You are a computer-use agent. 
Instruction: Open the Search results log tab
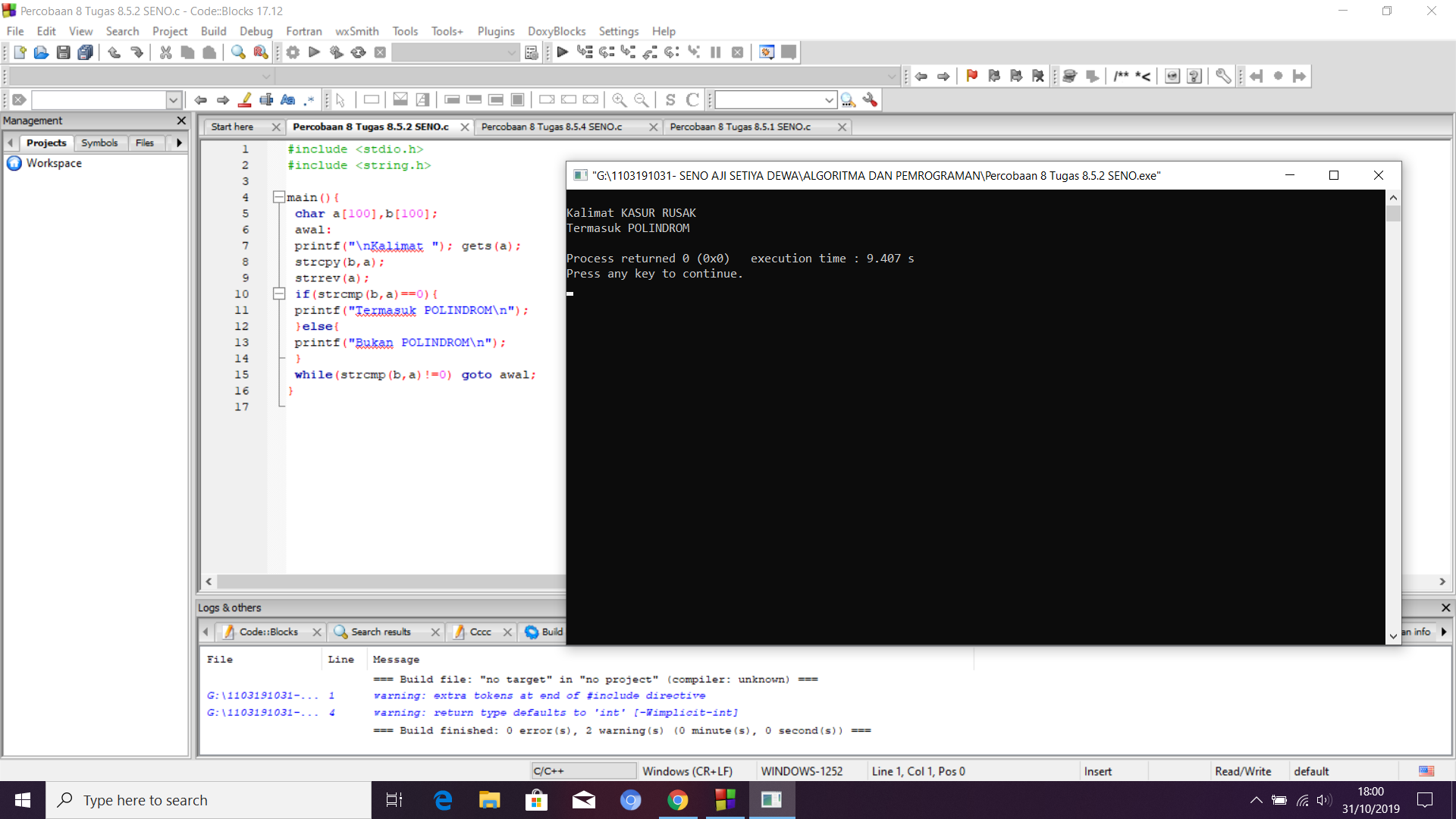coord(380,632)
